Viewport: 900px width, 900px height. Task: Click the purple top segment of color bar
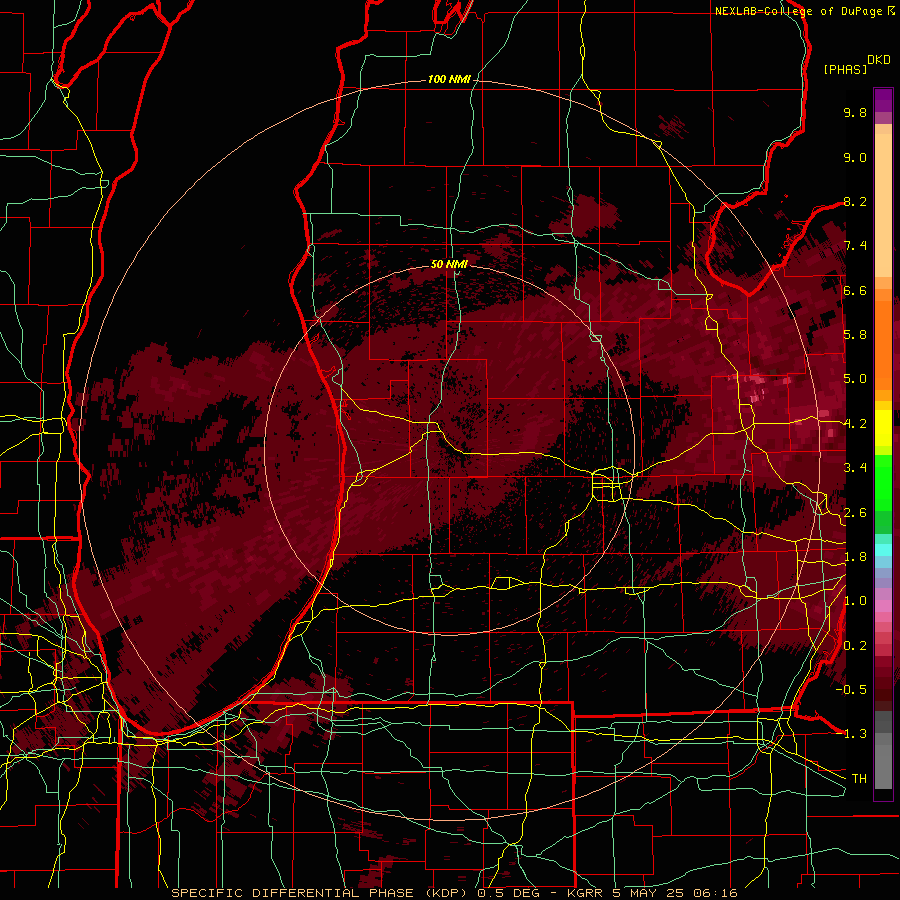point(883,100)
